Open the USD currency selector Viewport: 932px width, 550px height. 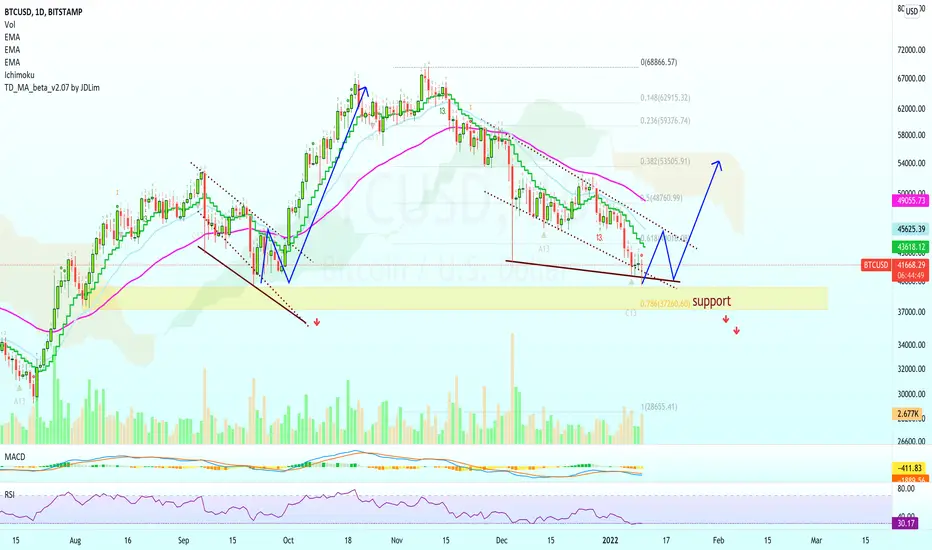click(912, 12)
